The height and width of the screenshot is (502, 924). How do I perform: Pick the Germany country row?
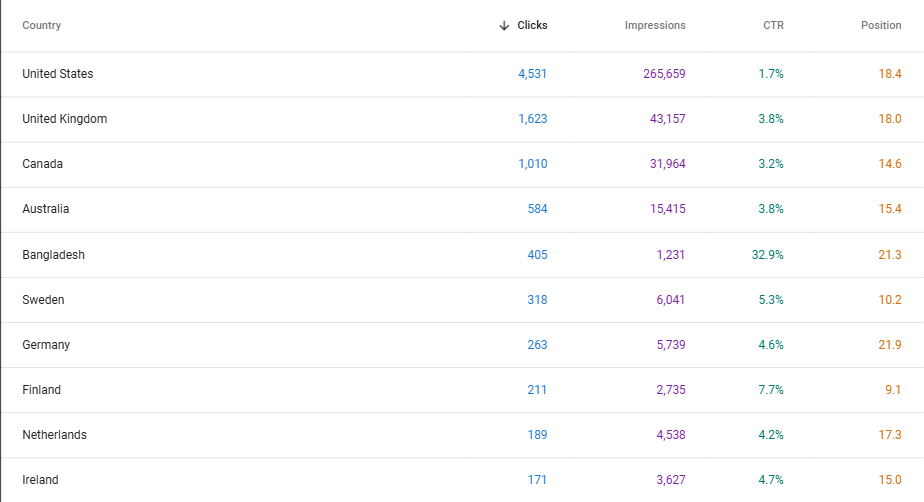coord(46,345)
